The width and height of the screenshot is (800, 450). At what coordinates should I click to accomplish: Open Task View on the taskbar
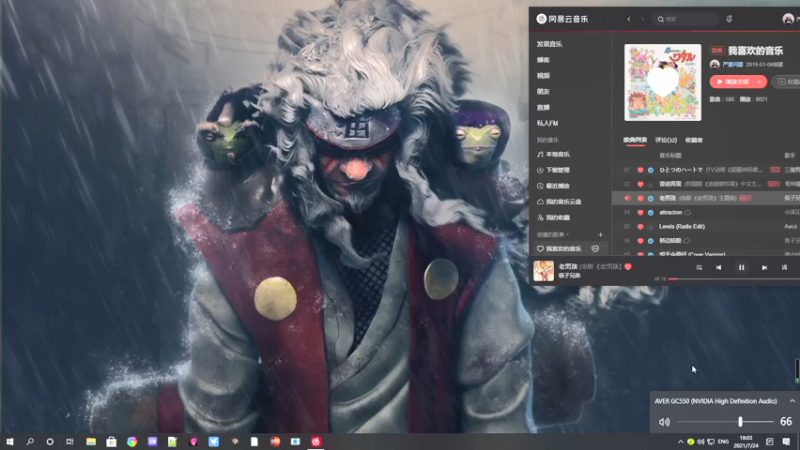70,441
